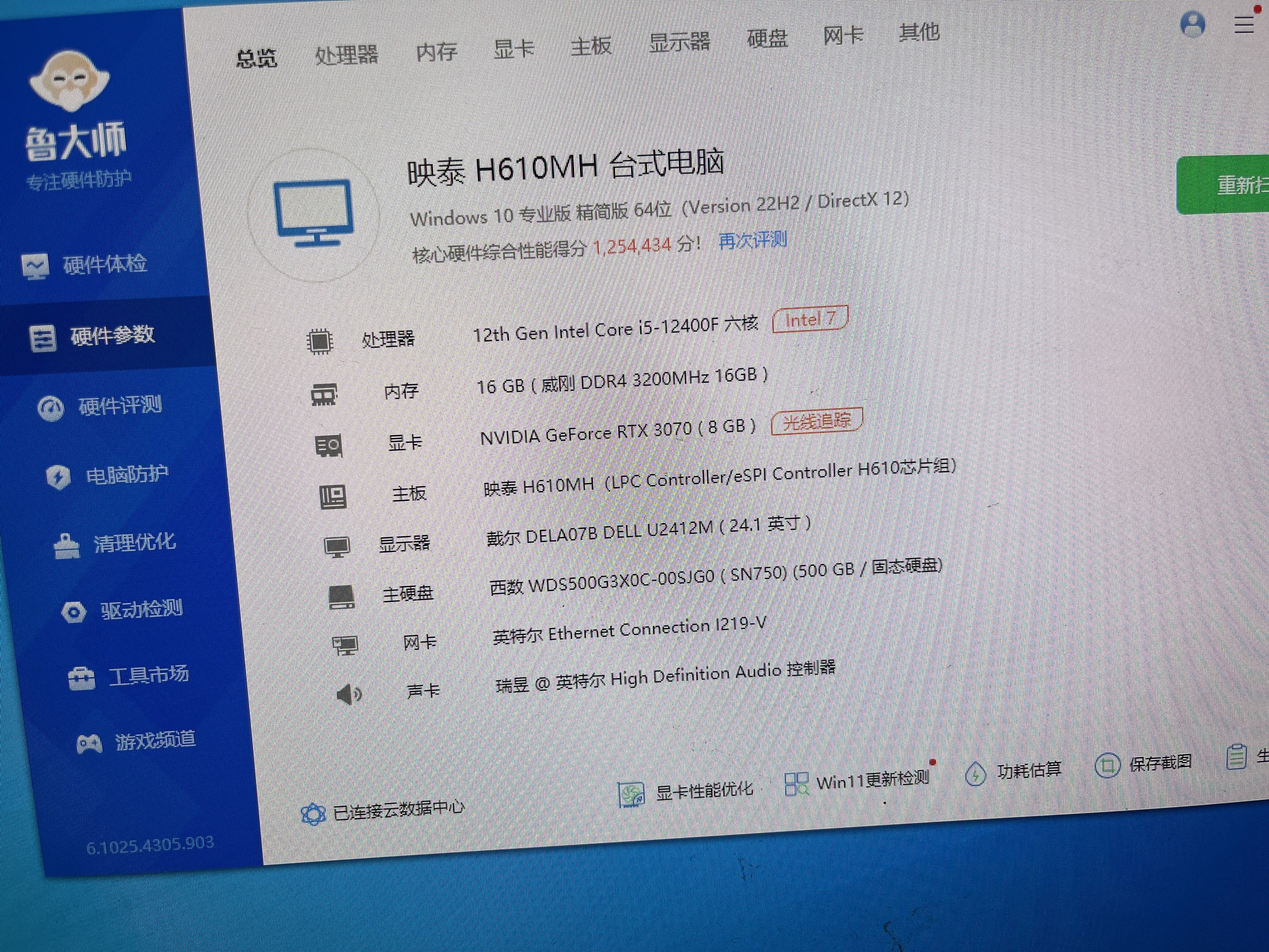Open 电脑防护 shield icon
Image resolution: width=1269 pixels, height=952 pixels.
tap(59, 477)
